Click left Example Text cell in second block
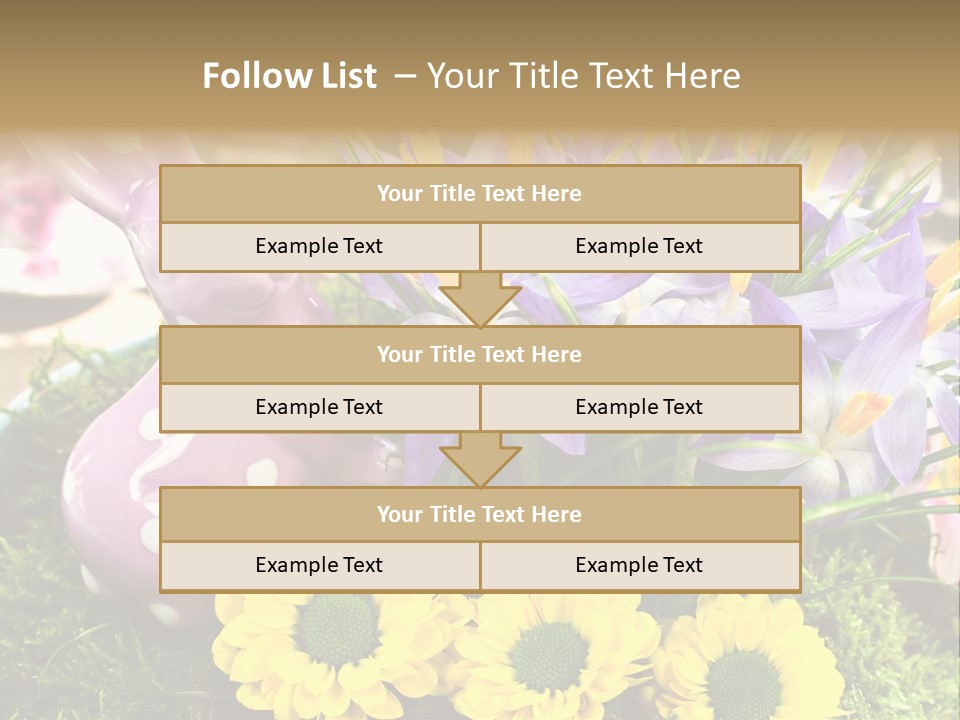Viewport: 960px width, 720px height. point(319,407)
